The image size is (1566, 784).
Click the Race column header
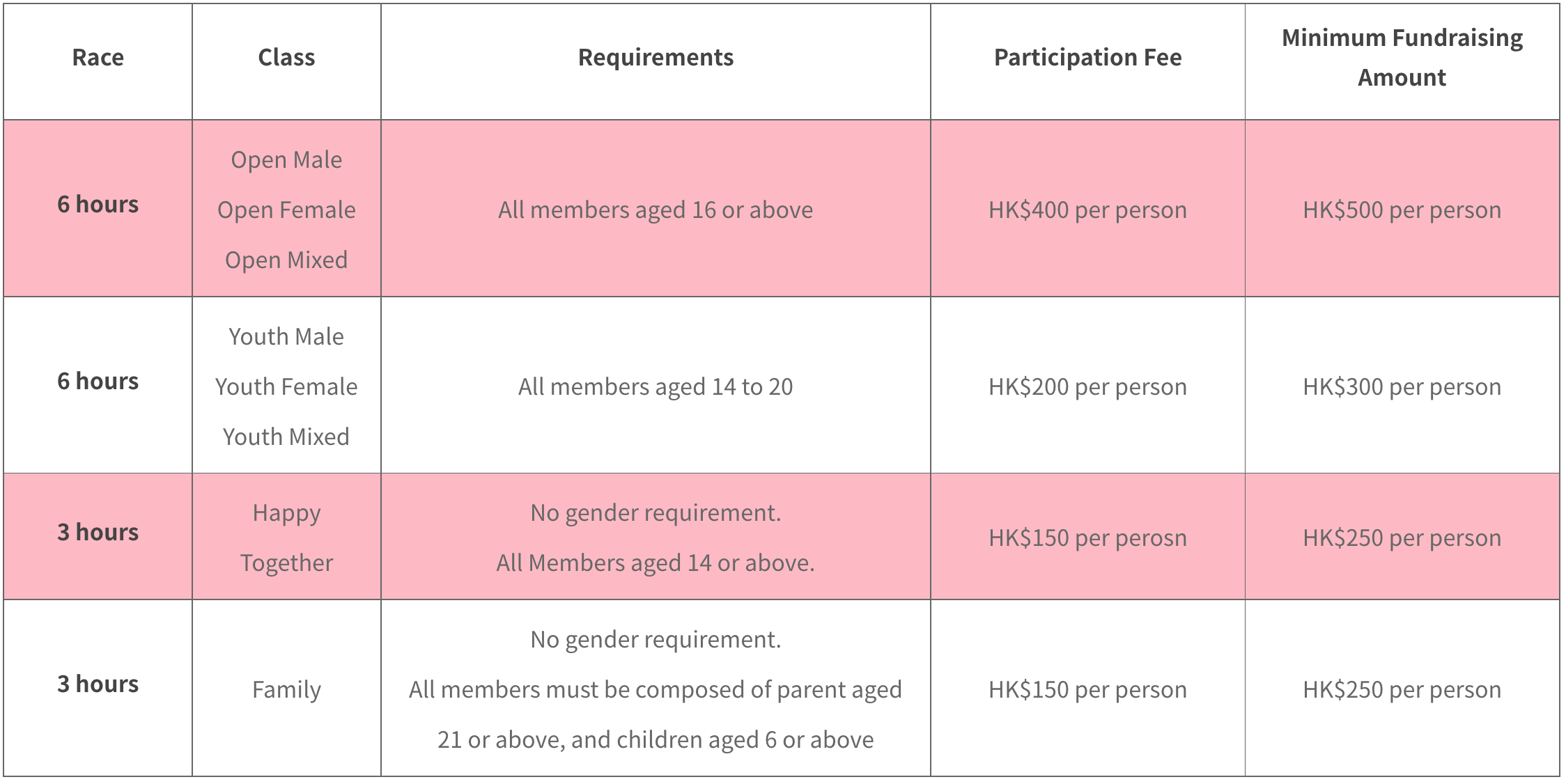(98, 57)
